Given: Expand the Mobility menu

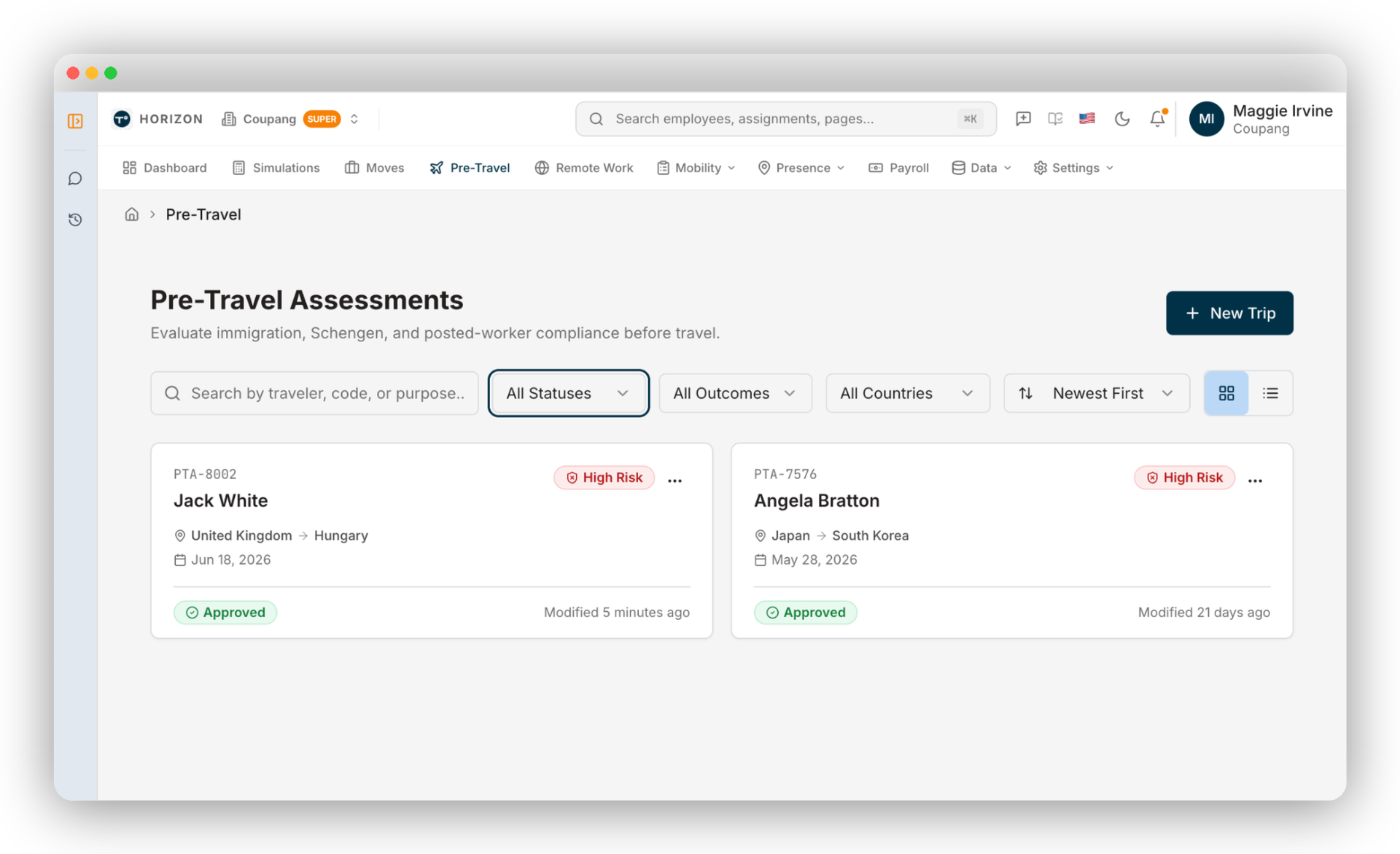Looking at the screenshot, I should click(696, 168).
